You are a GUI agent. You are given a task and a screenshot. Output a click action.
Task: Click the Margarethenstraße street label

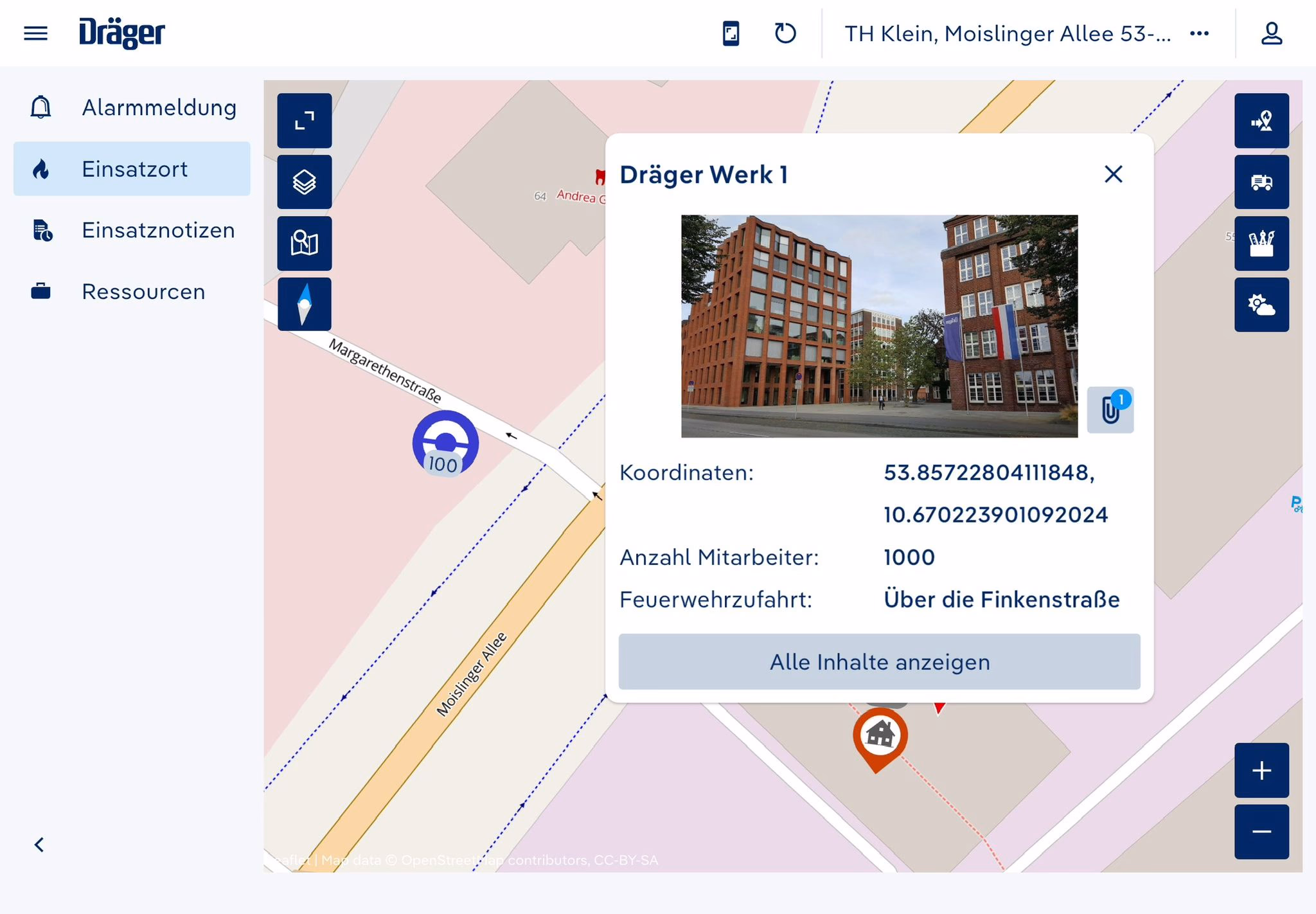click(x=386, y=371)
